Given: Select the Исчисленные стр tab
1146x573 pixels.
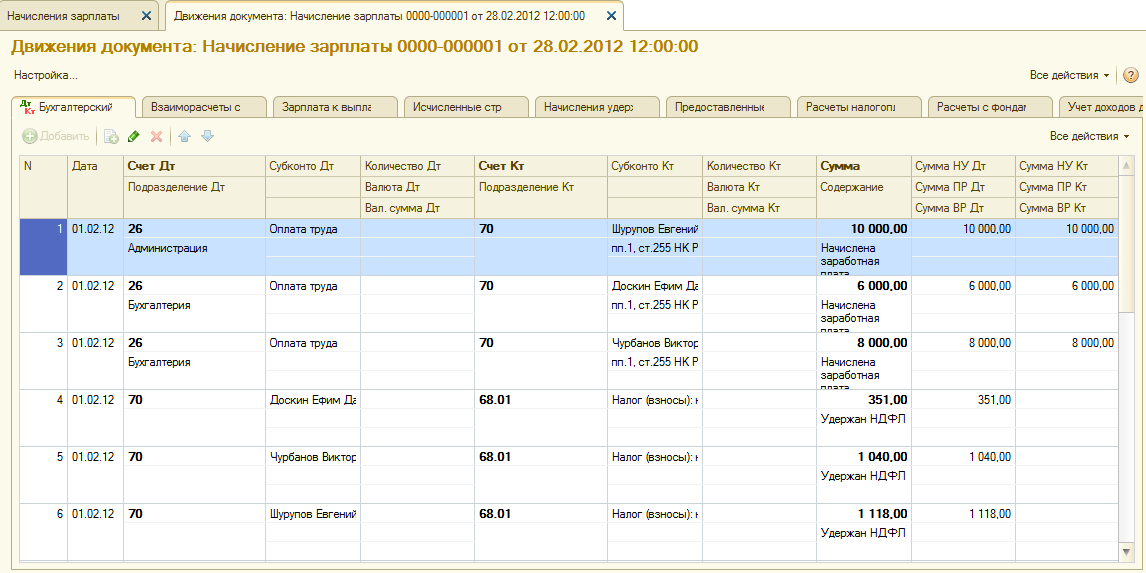Looking at the screenshot, I should click(466, 107).
